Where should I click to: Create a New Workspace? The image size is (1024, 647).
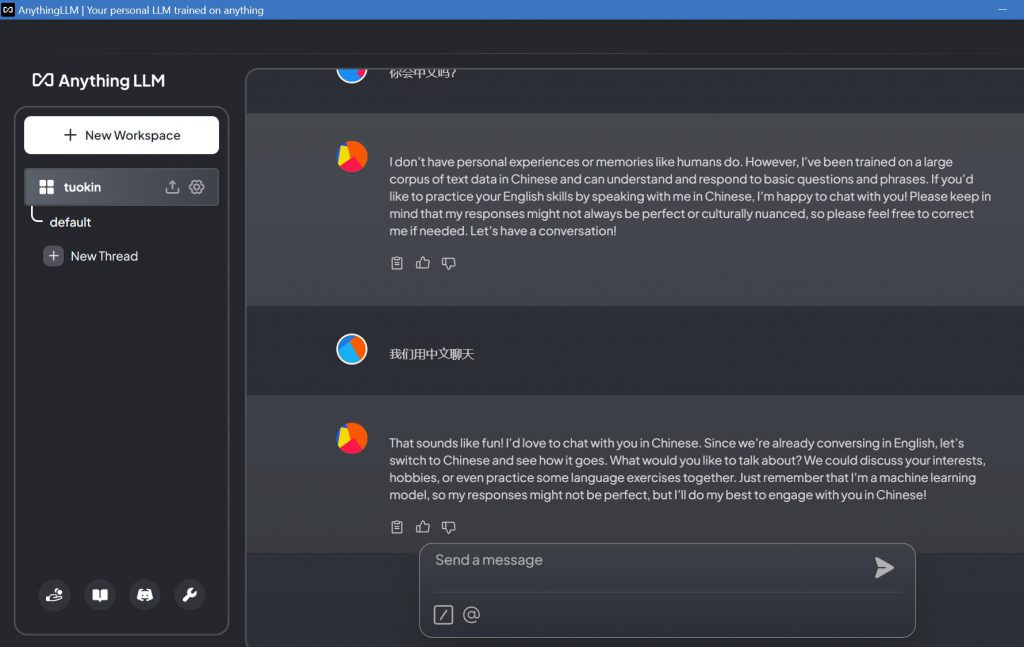click(121, 135)
